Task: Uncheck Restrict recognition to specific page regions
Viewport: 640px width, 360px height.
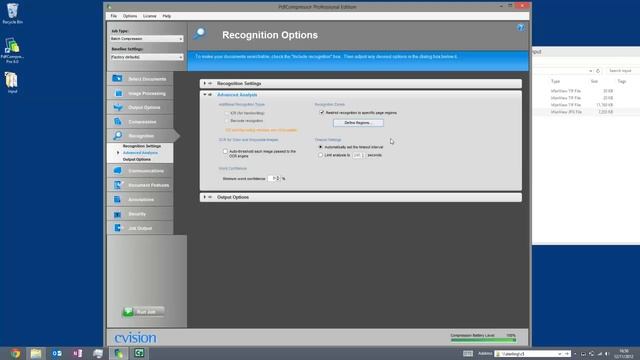Action: click(x=322, y=112)
